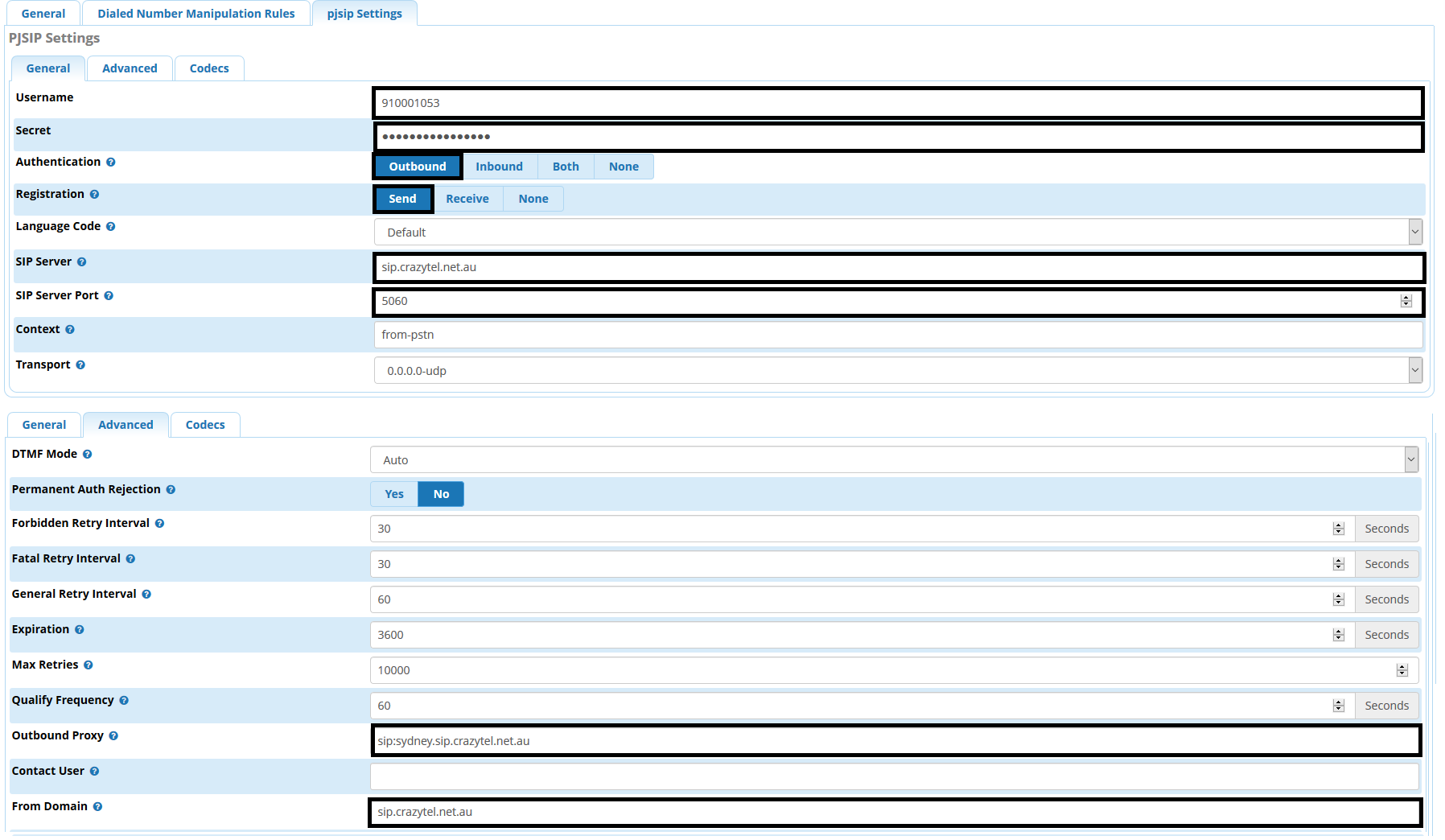Show help for Permanent Auth Rejection
1445x840 pixels.
[171, 490]
